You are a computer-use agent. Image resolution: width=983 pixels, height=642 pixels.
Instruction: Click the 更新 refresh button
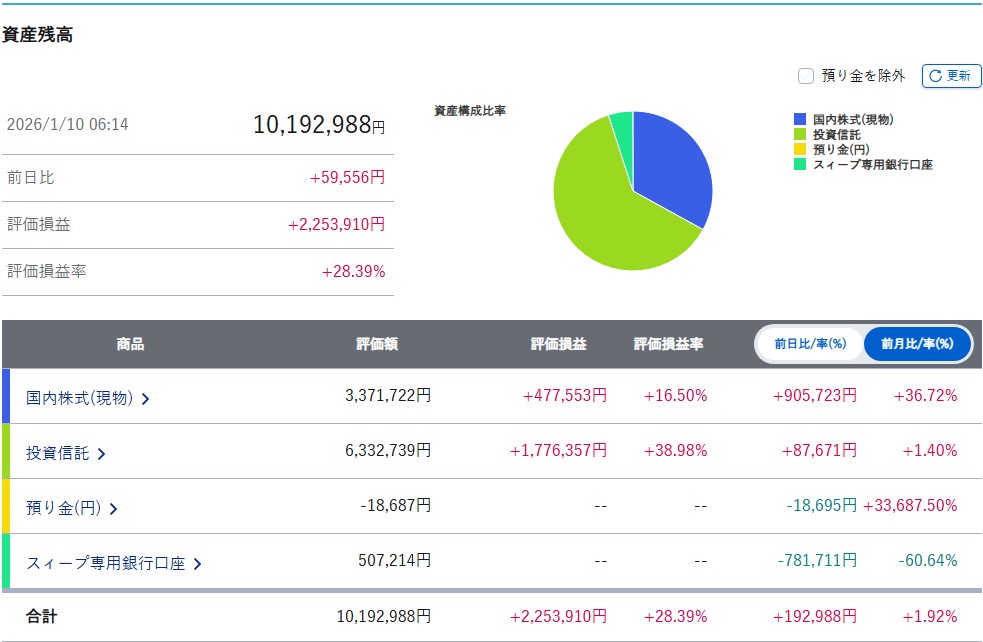(x=951, y=76)
